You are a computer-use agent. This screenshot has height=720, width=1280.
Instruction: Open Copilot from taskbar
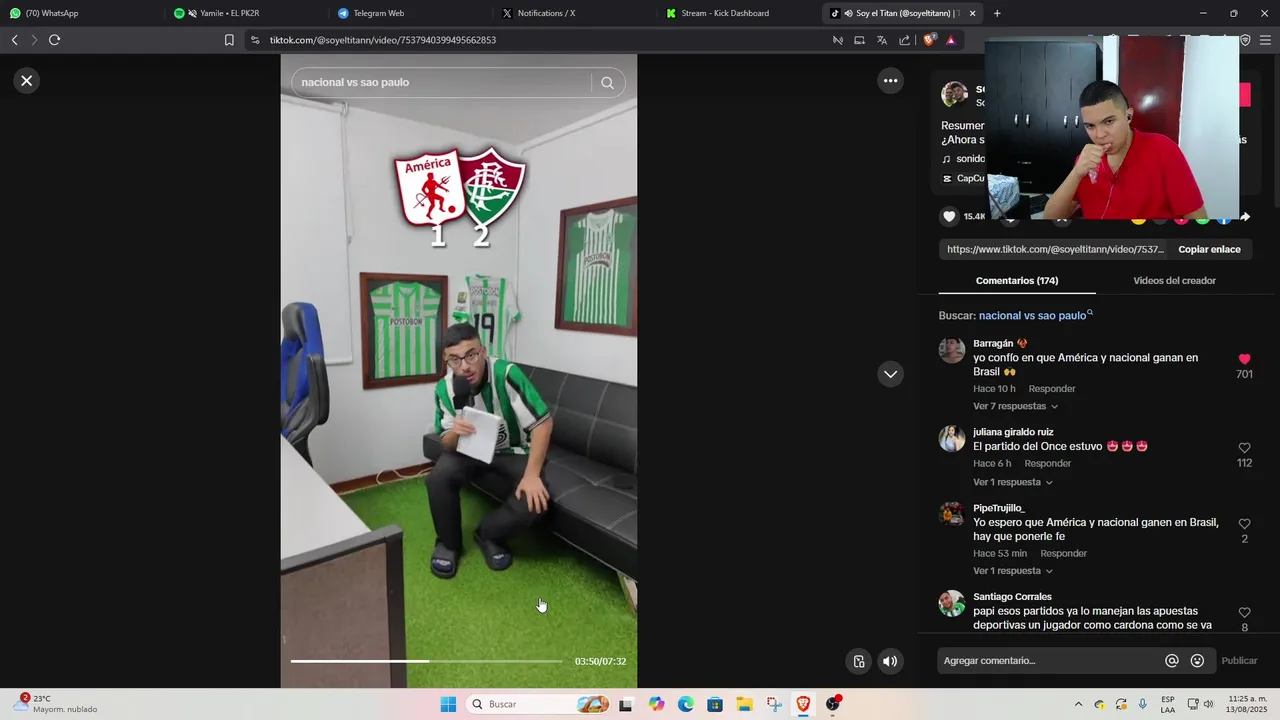656,704
